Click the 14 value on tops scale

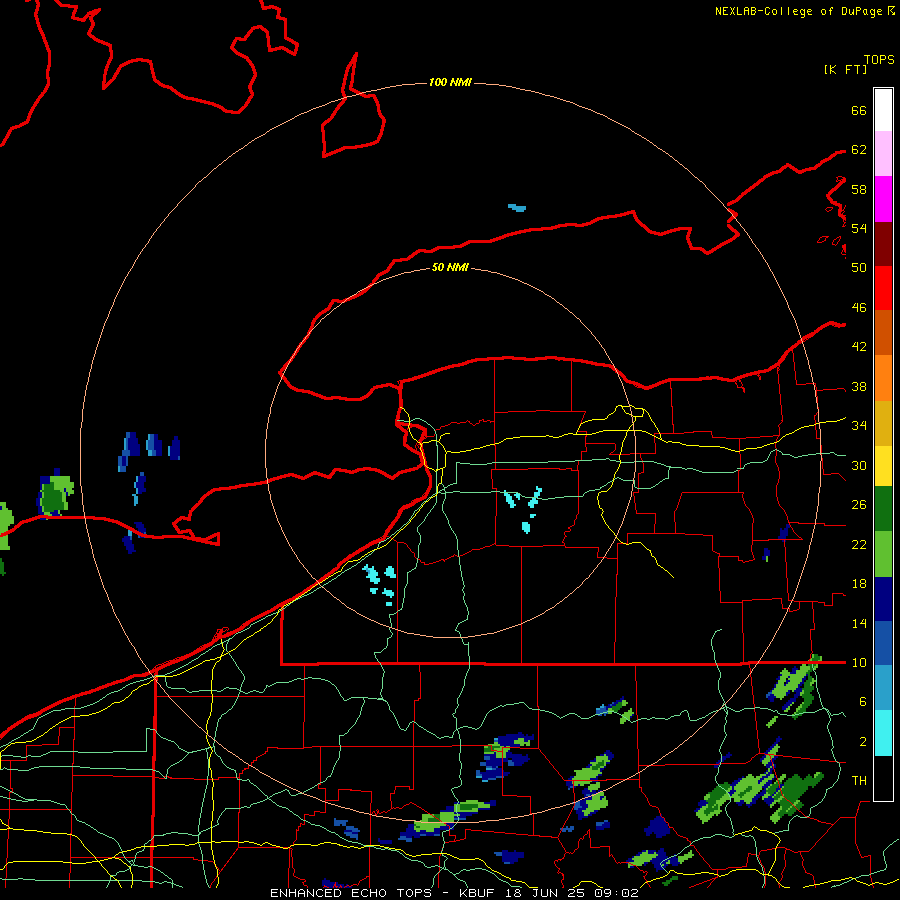coord(859,623)
